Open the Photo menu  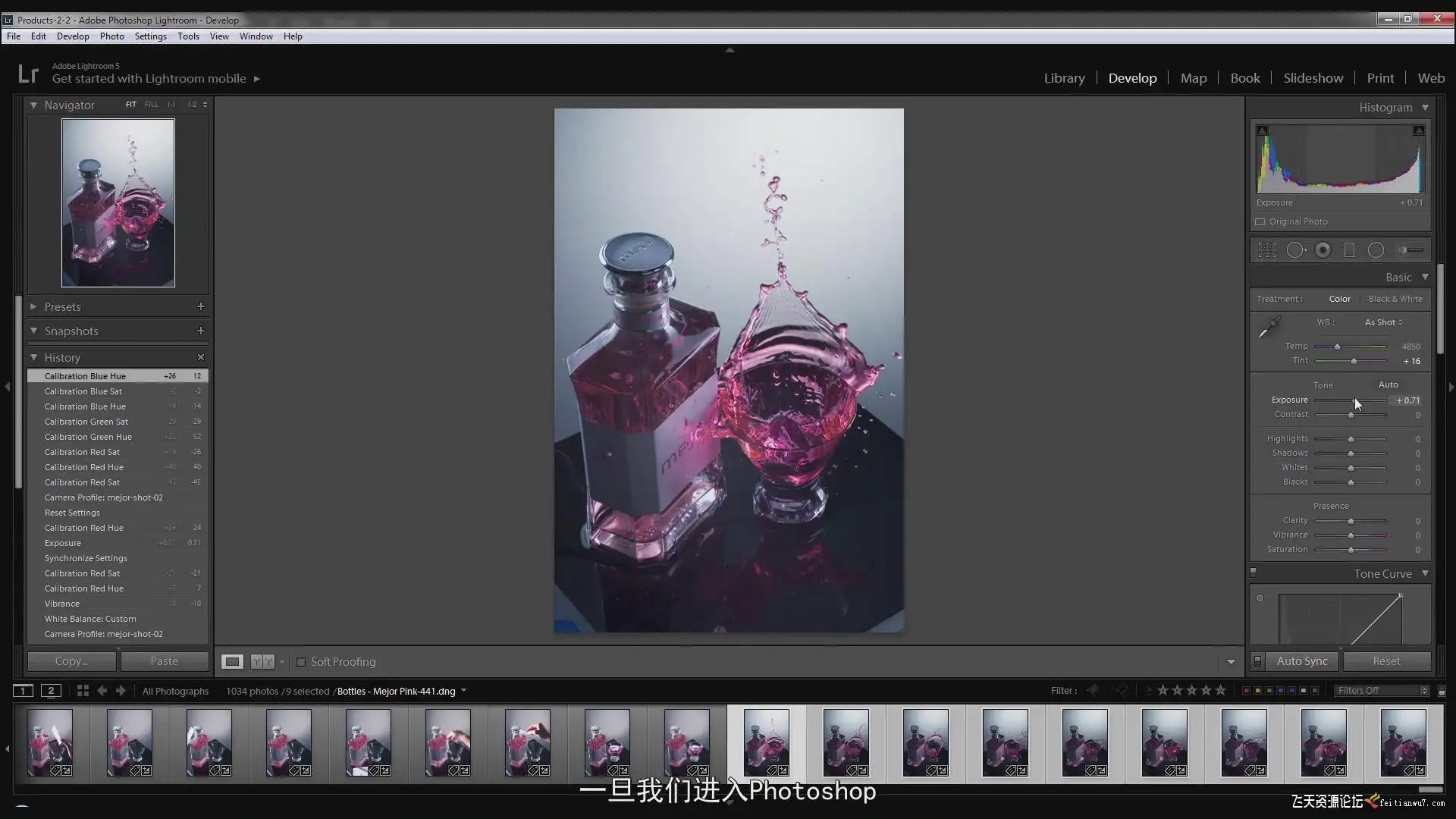[111, 36]
